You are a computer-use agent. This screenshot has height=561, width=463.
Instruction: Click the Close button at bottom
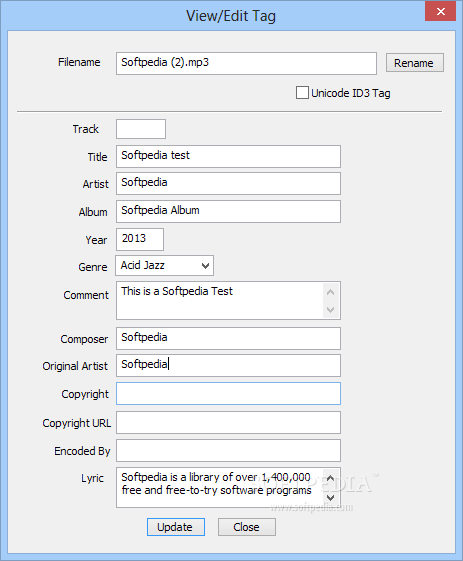247,527
